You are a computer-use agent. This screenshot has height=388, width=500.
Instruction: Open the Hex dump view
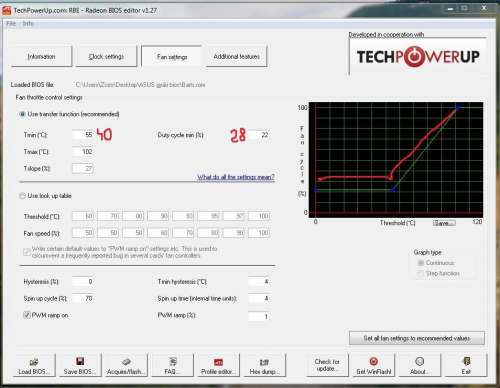click(x=264, y=366)
